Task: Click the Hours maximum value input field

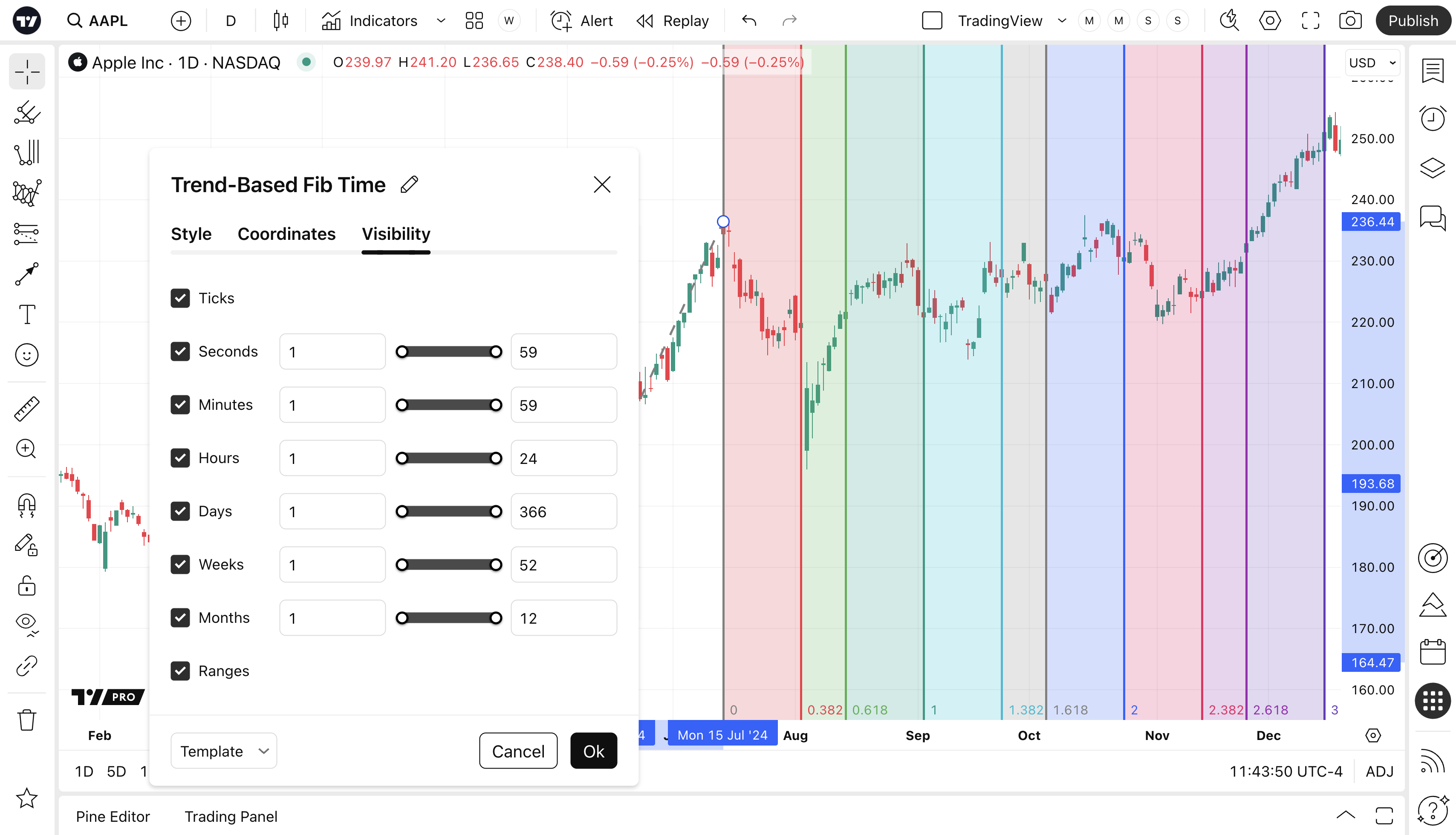Action: 563,458
